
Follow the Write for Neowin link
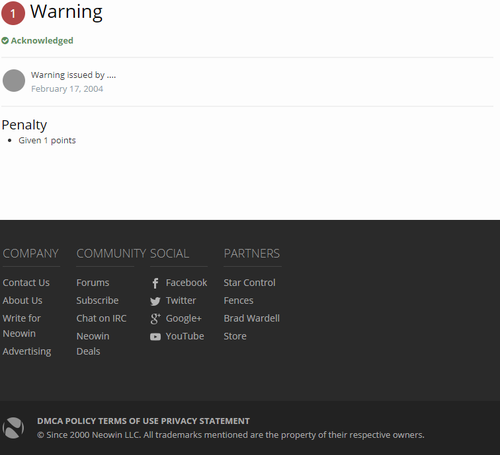click(22, 326)
